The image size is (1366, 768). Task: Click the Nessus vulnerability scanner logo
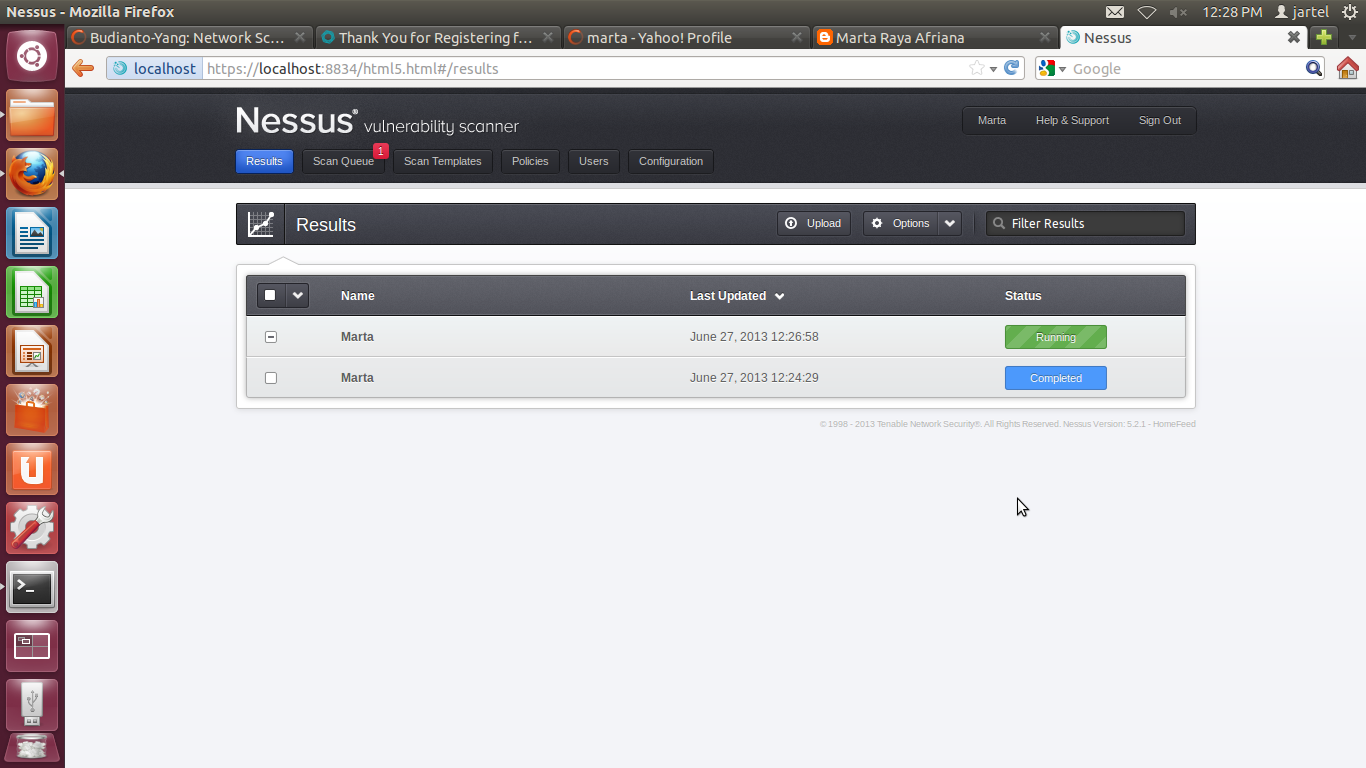click(377, 121)
